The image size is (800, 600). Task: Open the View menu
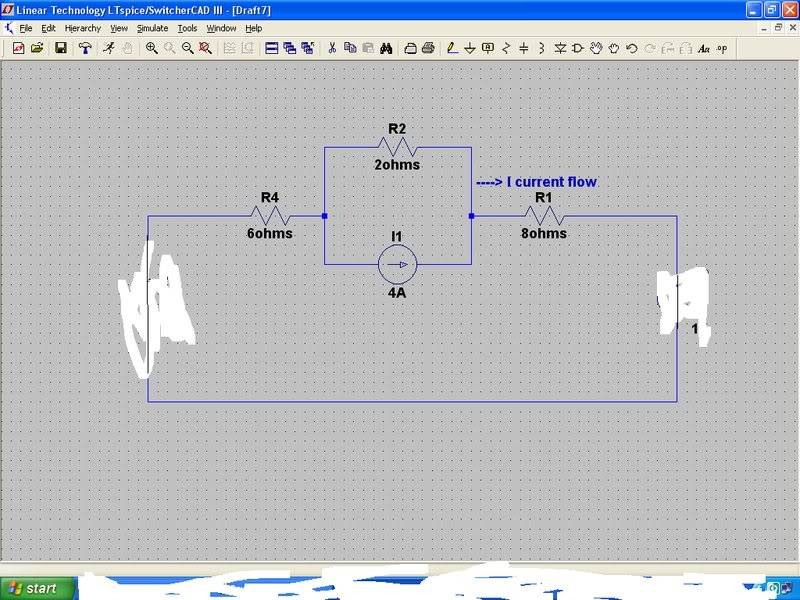point(119,29)
